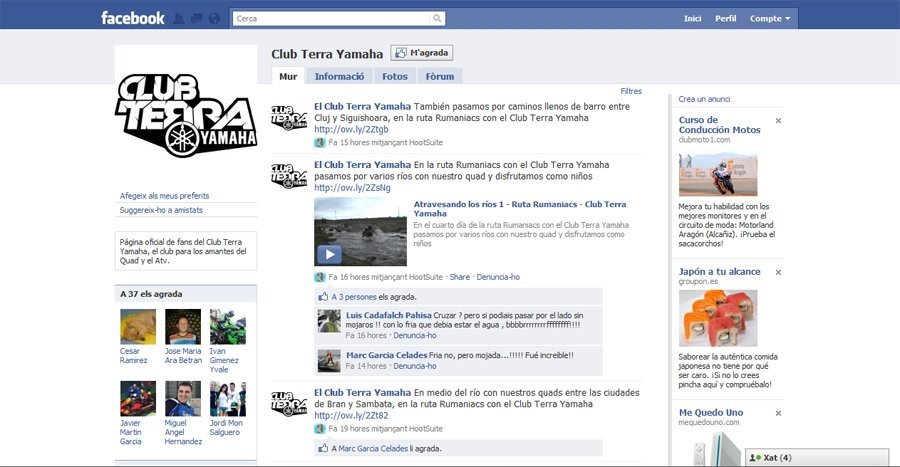
Task: Close the Japón a tu alcance ad
Action: pos(778,272)
